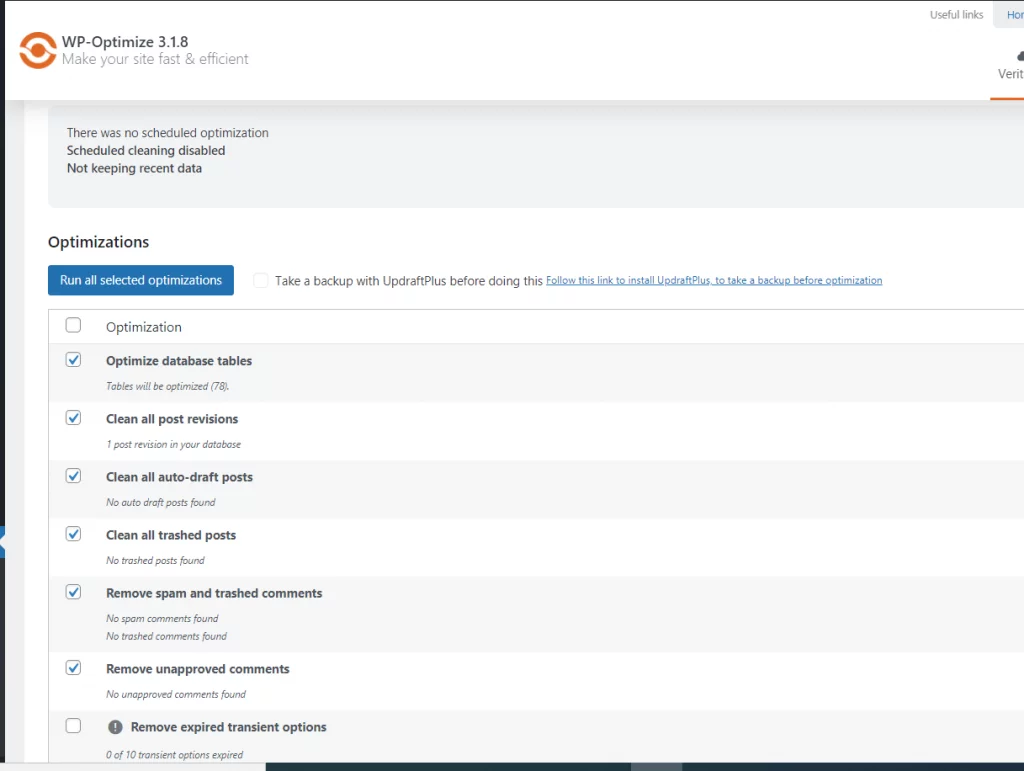Uncheck Remove unapproved comments
The width and height of the screenshot is (1024, 771).
(73, 668)
